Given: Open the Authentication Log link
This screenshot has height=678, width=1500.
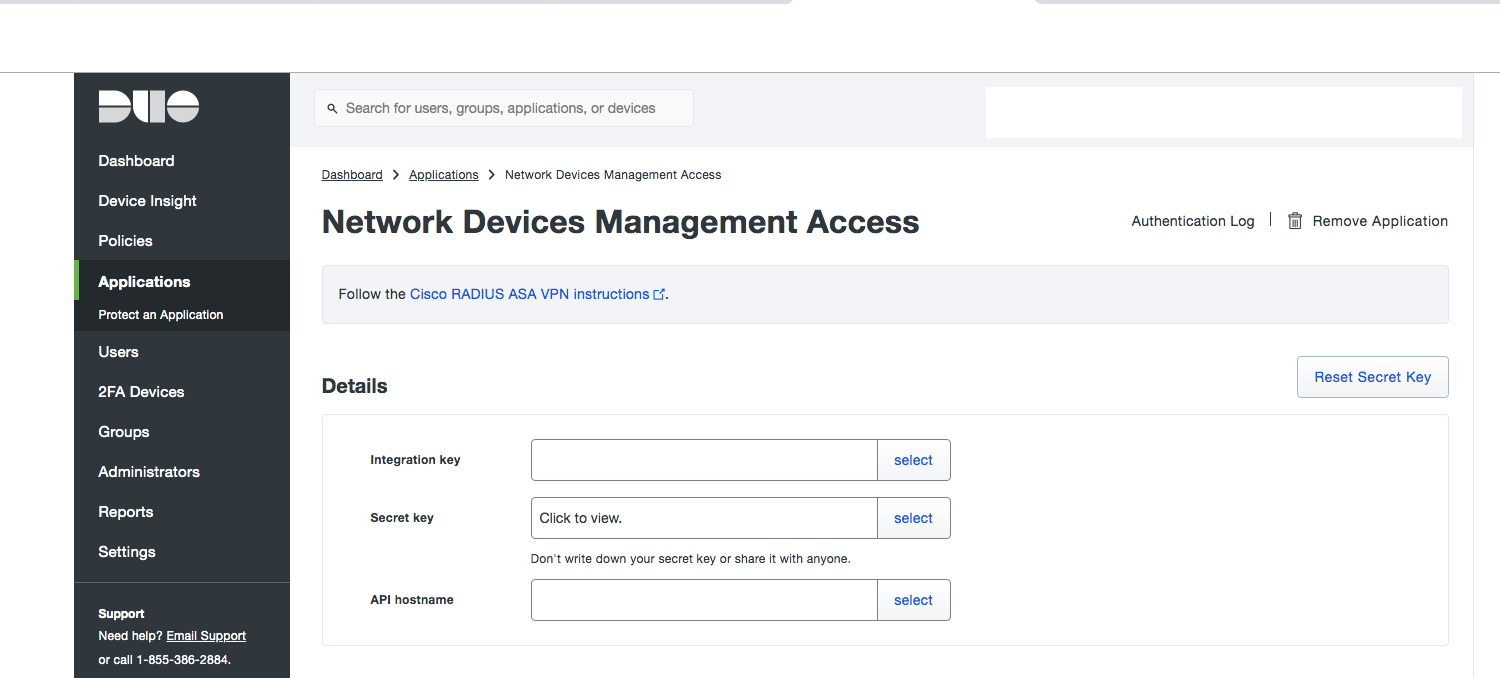Looking at the screenshot, I should (x=1193, y=221).
